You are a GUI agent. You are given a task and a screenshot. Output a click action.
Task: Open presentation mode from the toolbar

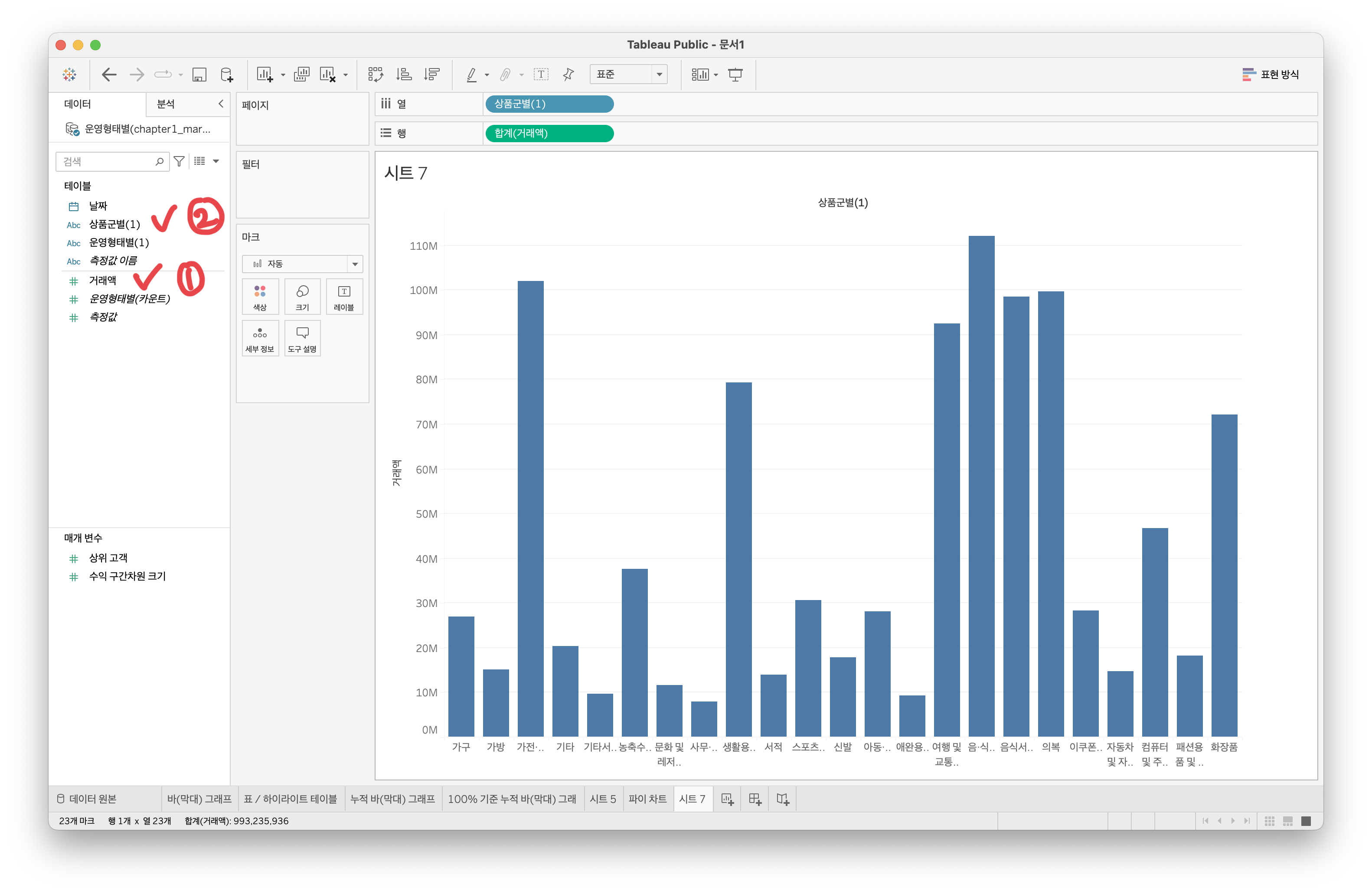735,75
